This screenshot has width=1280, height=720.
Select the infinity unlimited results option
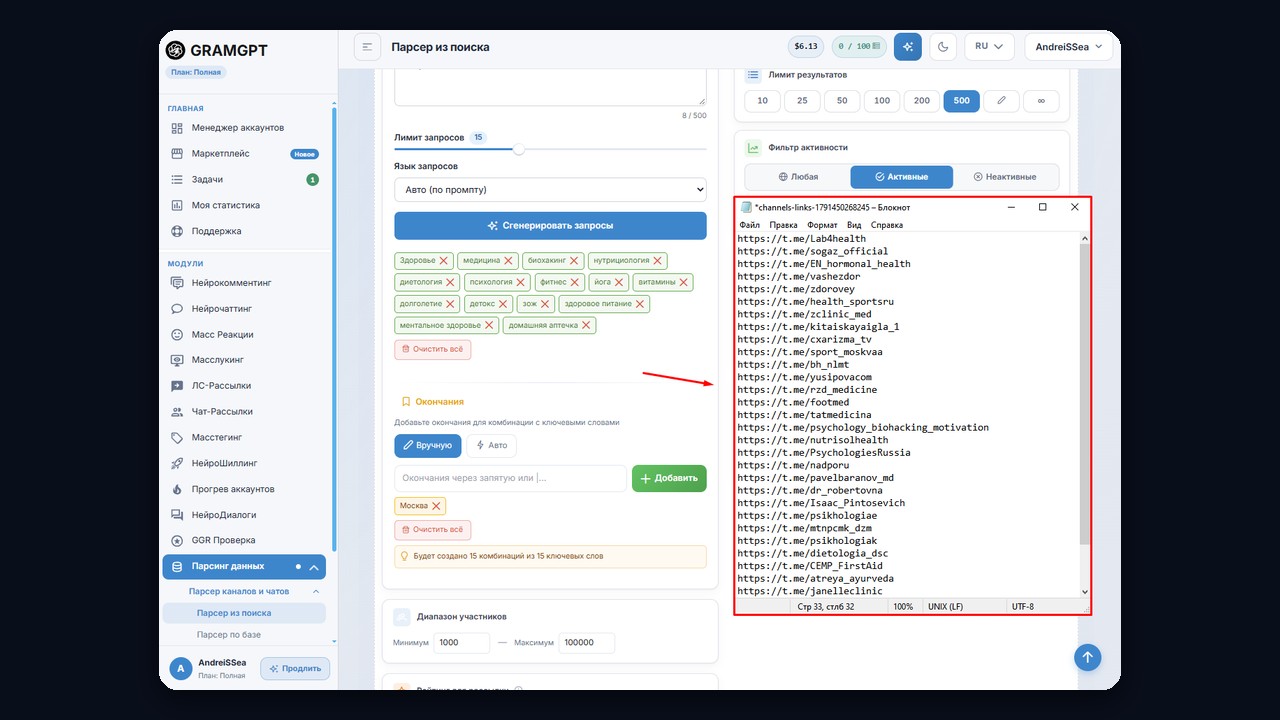point(1041,100)
